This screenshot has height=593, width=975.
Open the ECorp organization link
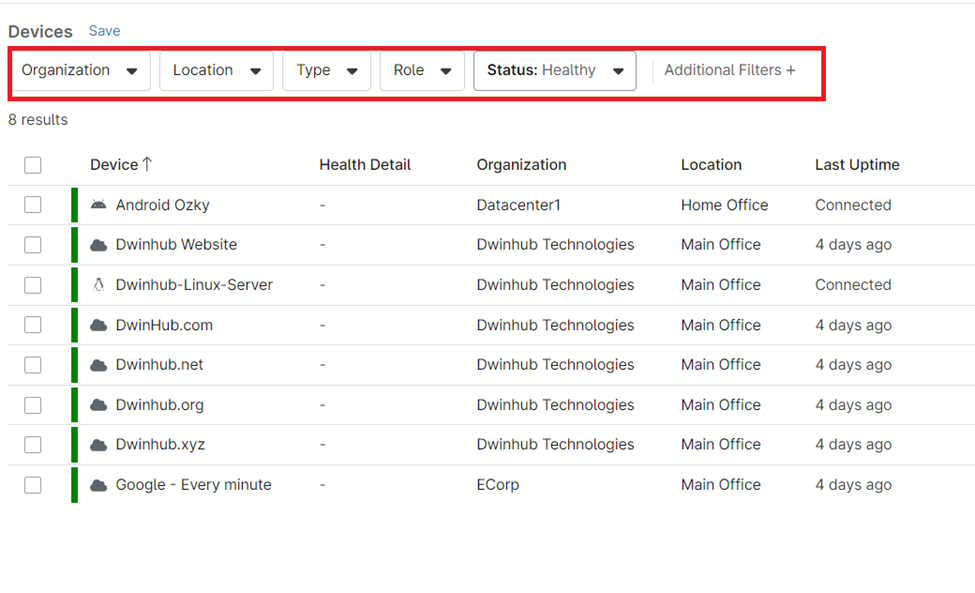[x=498, y=484]
